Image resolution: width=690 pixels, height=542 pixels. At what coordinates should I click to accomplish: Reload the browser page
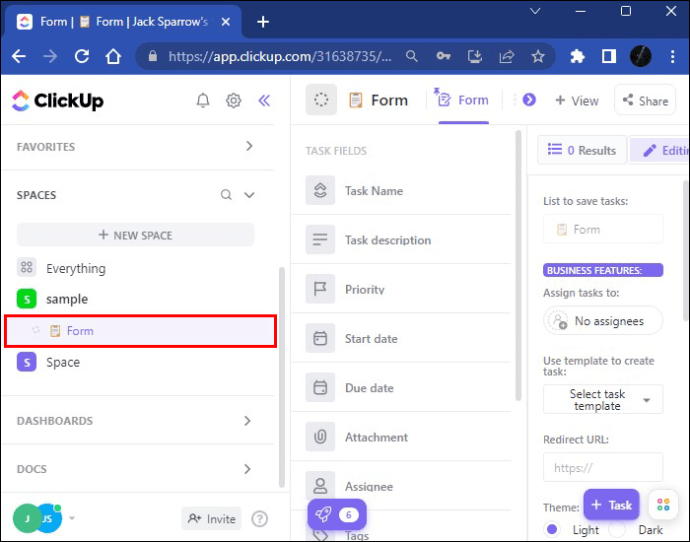pos(82,56)
